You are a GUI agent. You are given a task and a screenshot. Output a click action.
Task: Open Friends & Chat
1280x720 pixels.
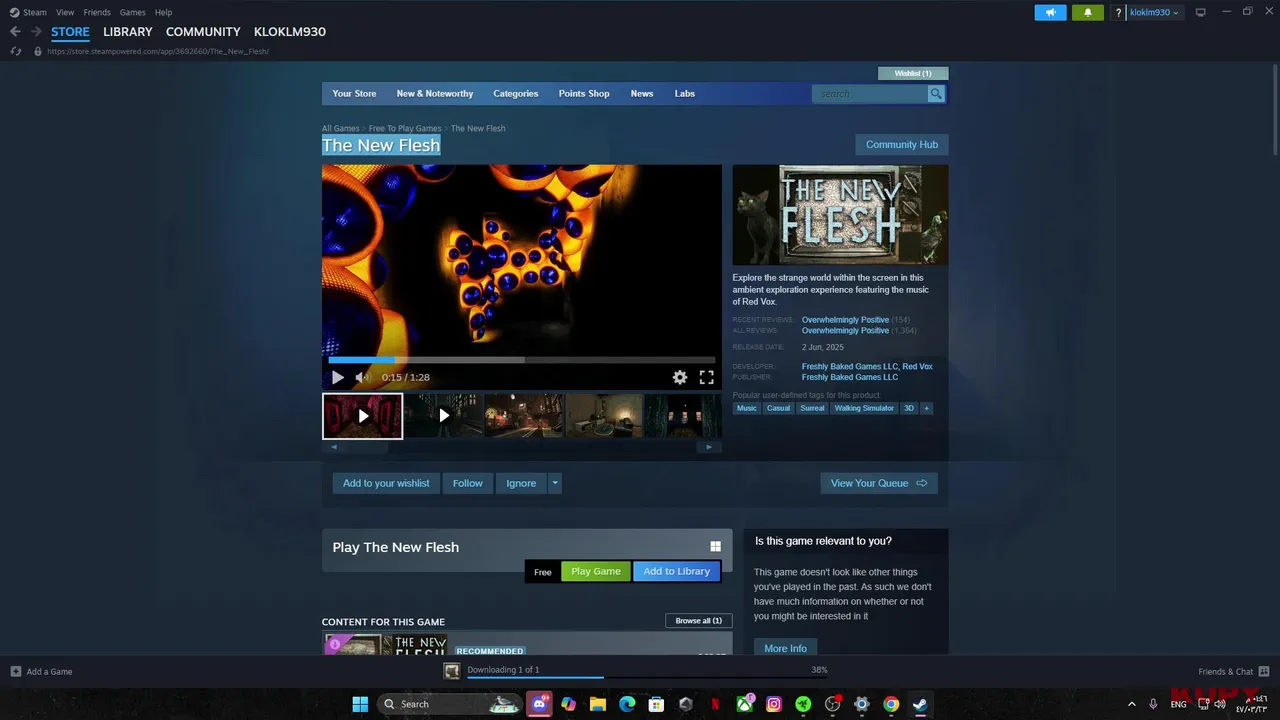coord(1233,672)
